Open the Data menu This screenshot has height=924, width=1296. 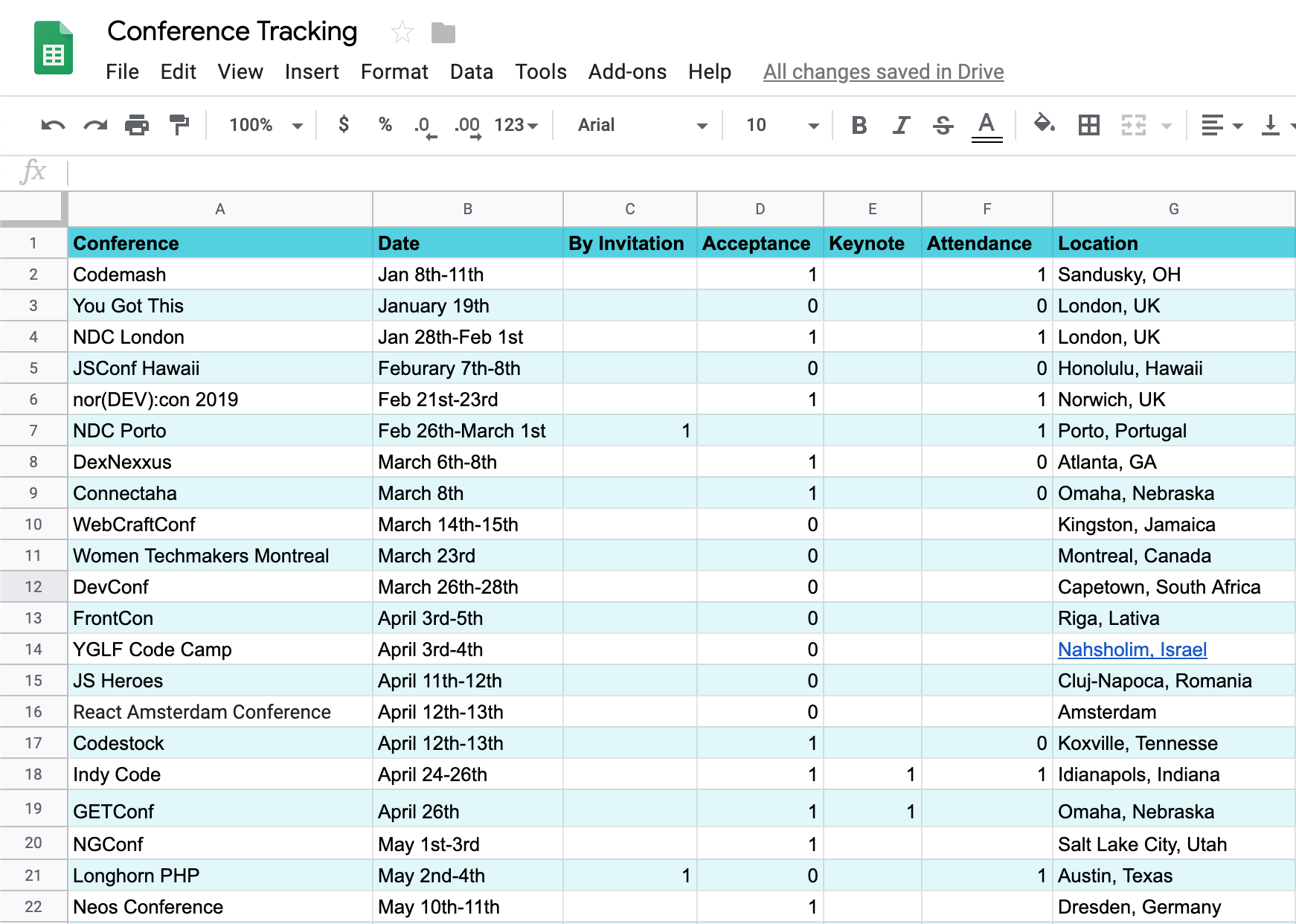[472, 71]
